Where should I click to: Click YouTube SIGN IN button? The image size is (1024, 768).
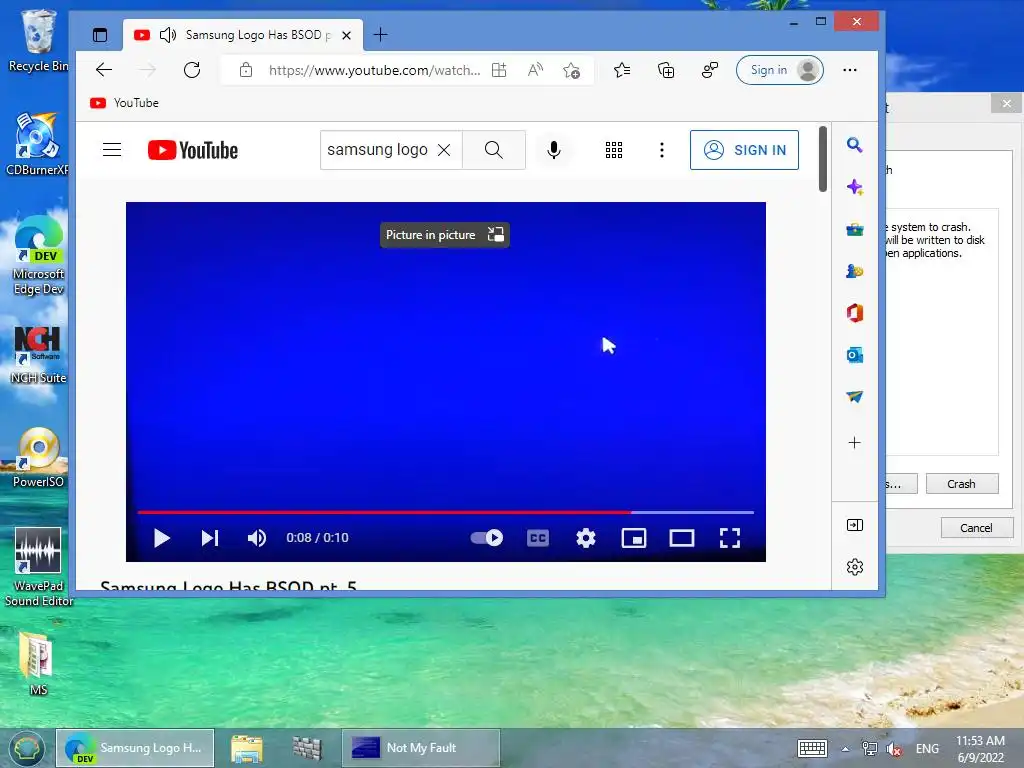(744, 150)
